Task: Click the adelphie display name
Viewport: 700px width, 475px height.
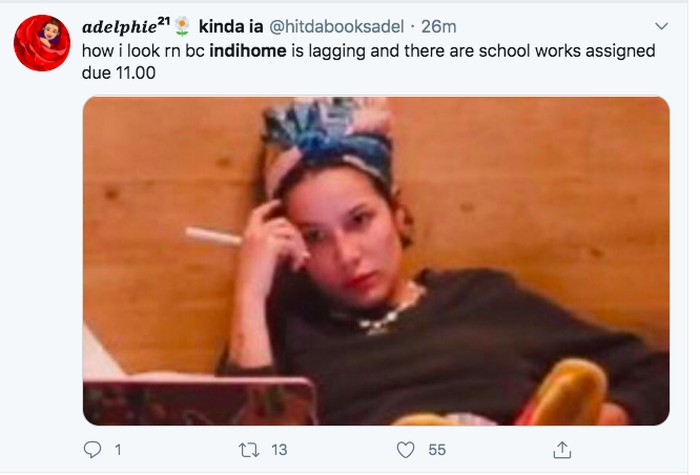Action: click(x=118, y=26)
